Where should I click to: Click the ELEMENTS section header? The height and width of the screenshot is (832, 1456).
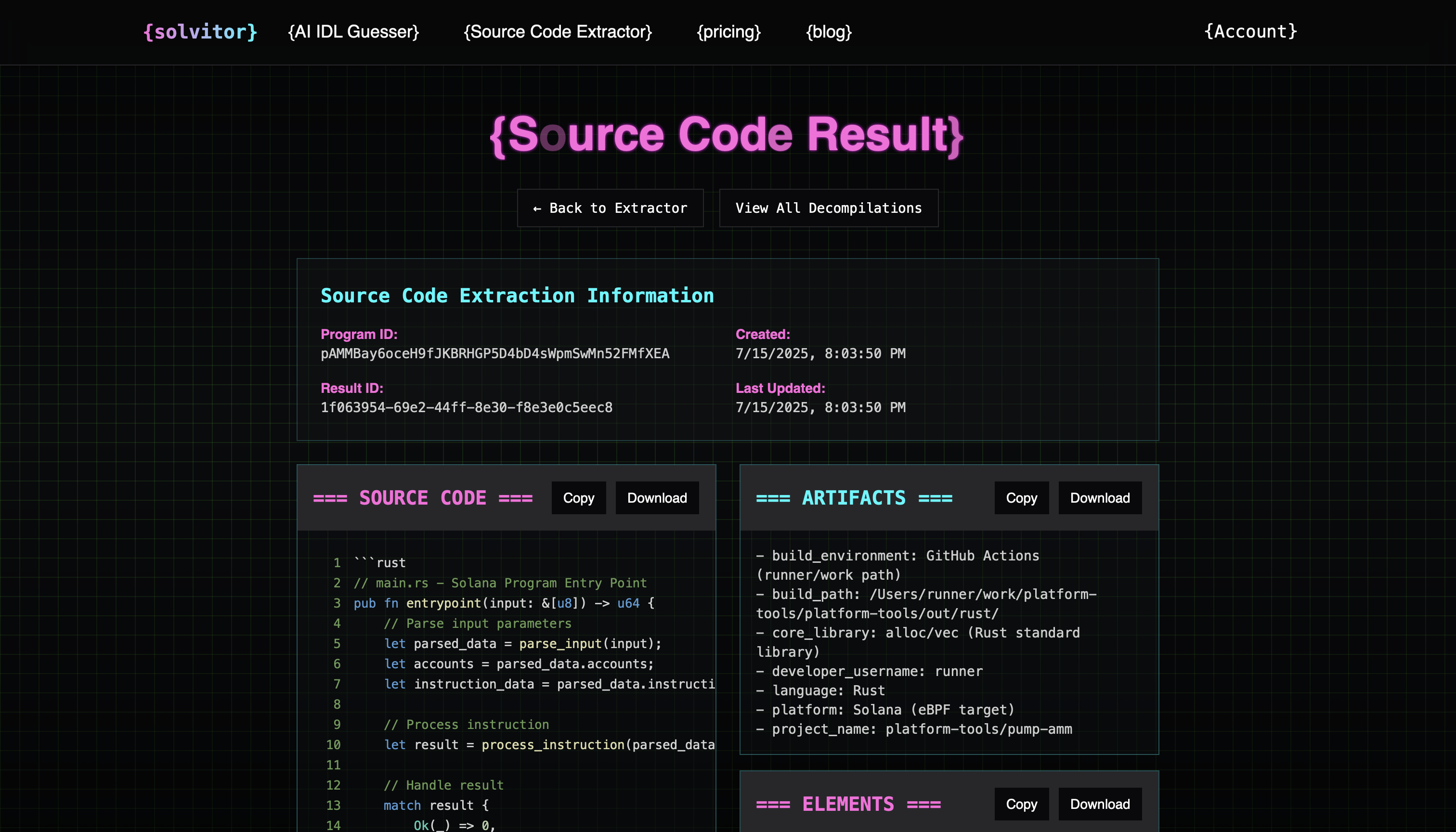coord(848,804)
